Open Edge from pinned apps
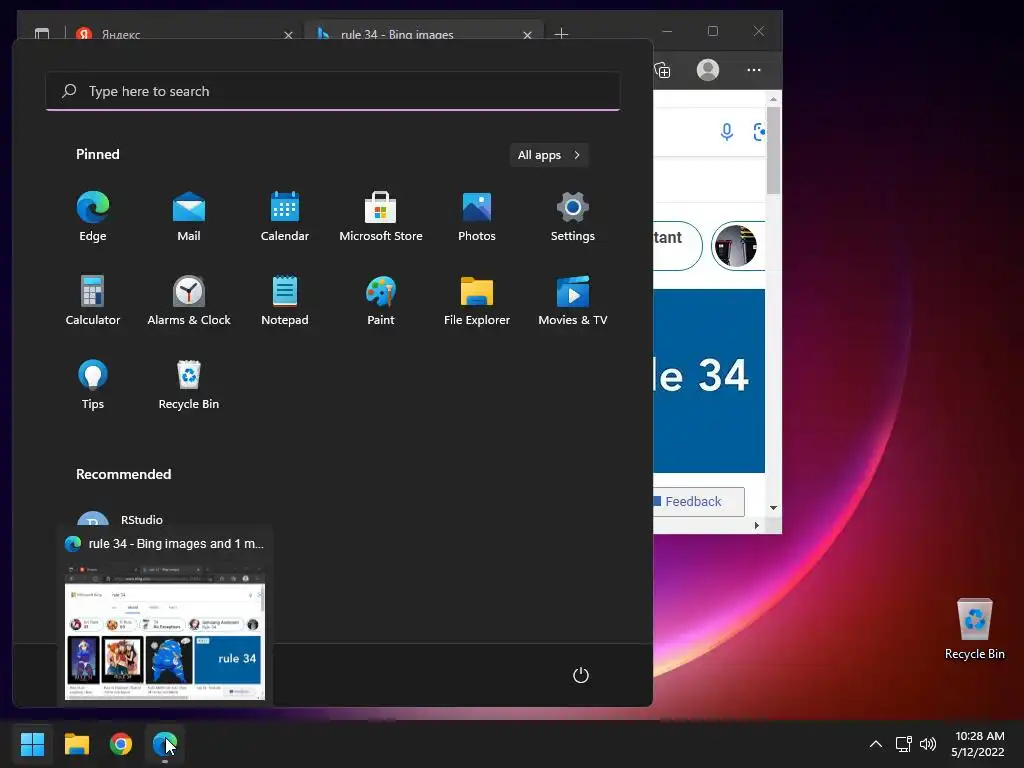Viewport: 1024px width, 768px height. click(x=93, y=217)
